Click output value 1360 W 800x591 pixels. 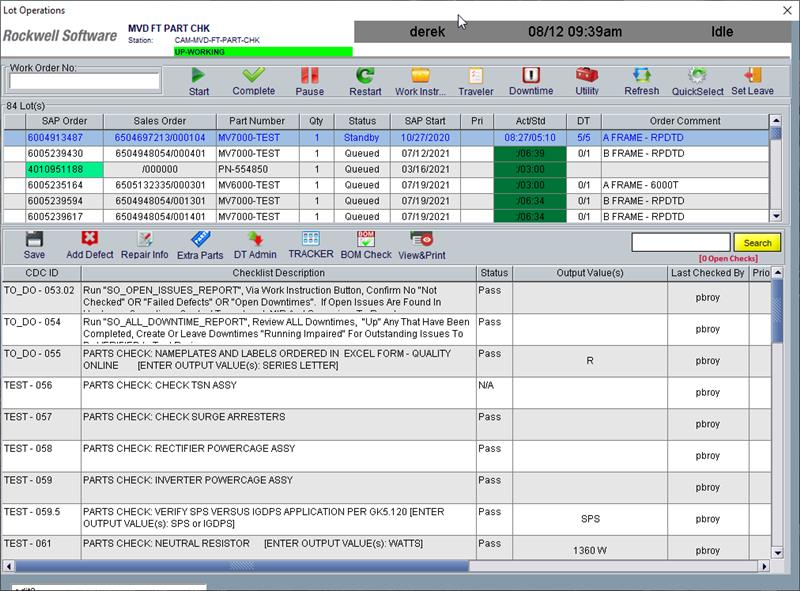coord(590,550)
